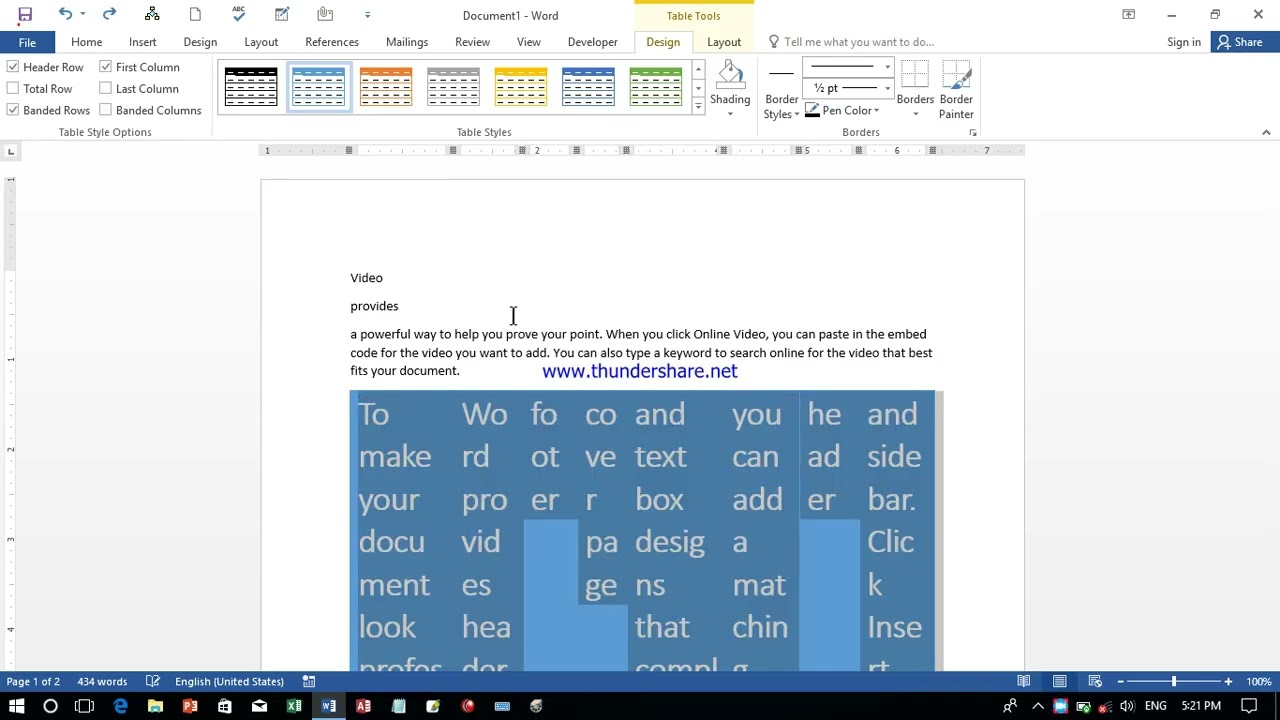Open Task View on the taskbar

click(85, 706)
